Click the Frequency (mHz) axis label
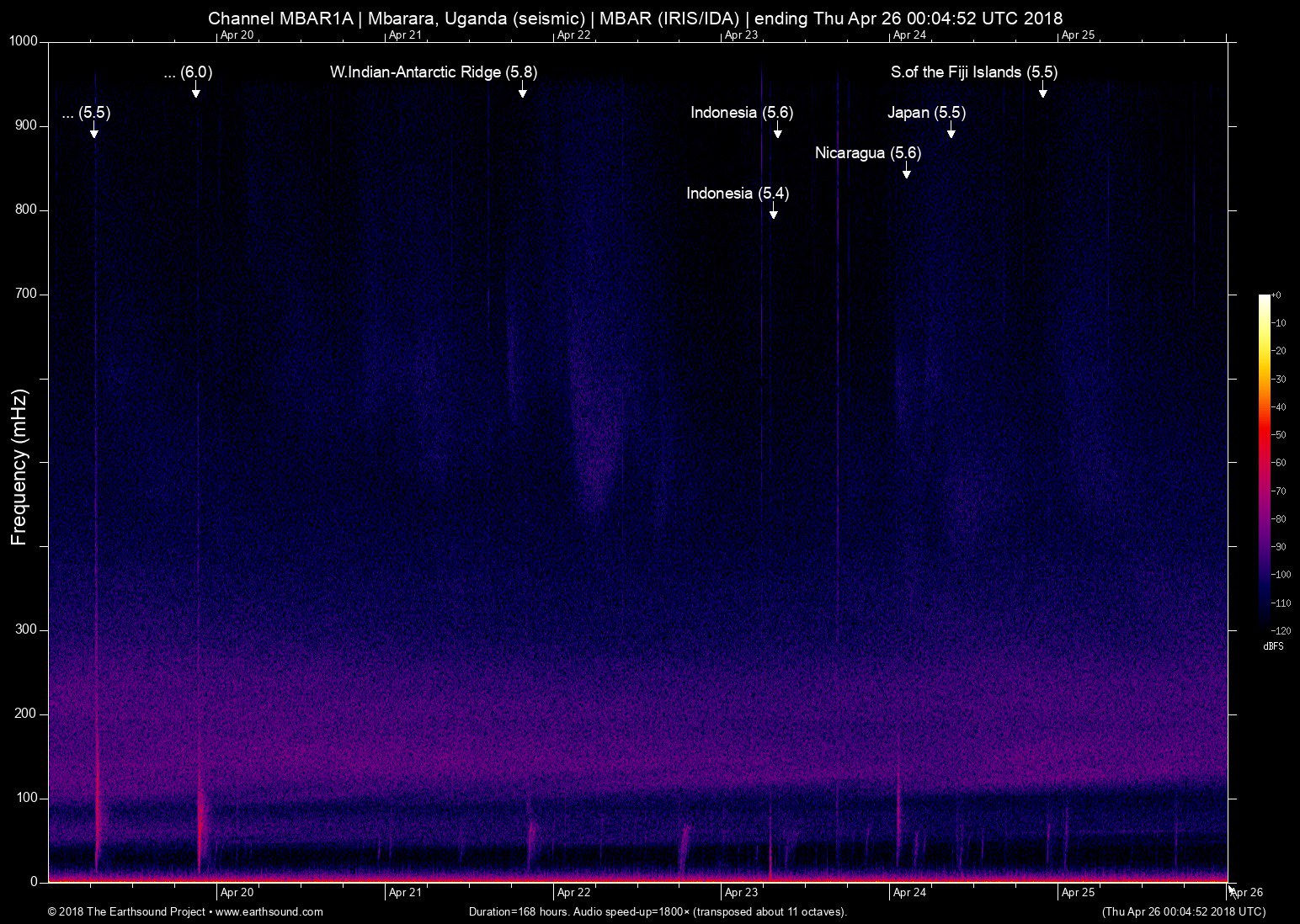Viewport: 1300px width, 924px height. pos(19,467)
